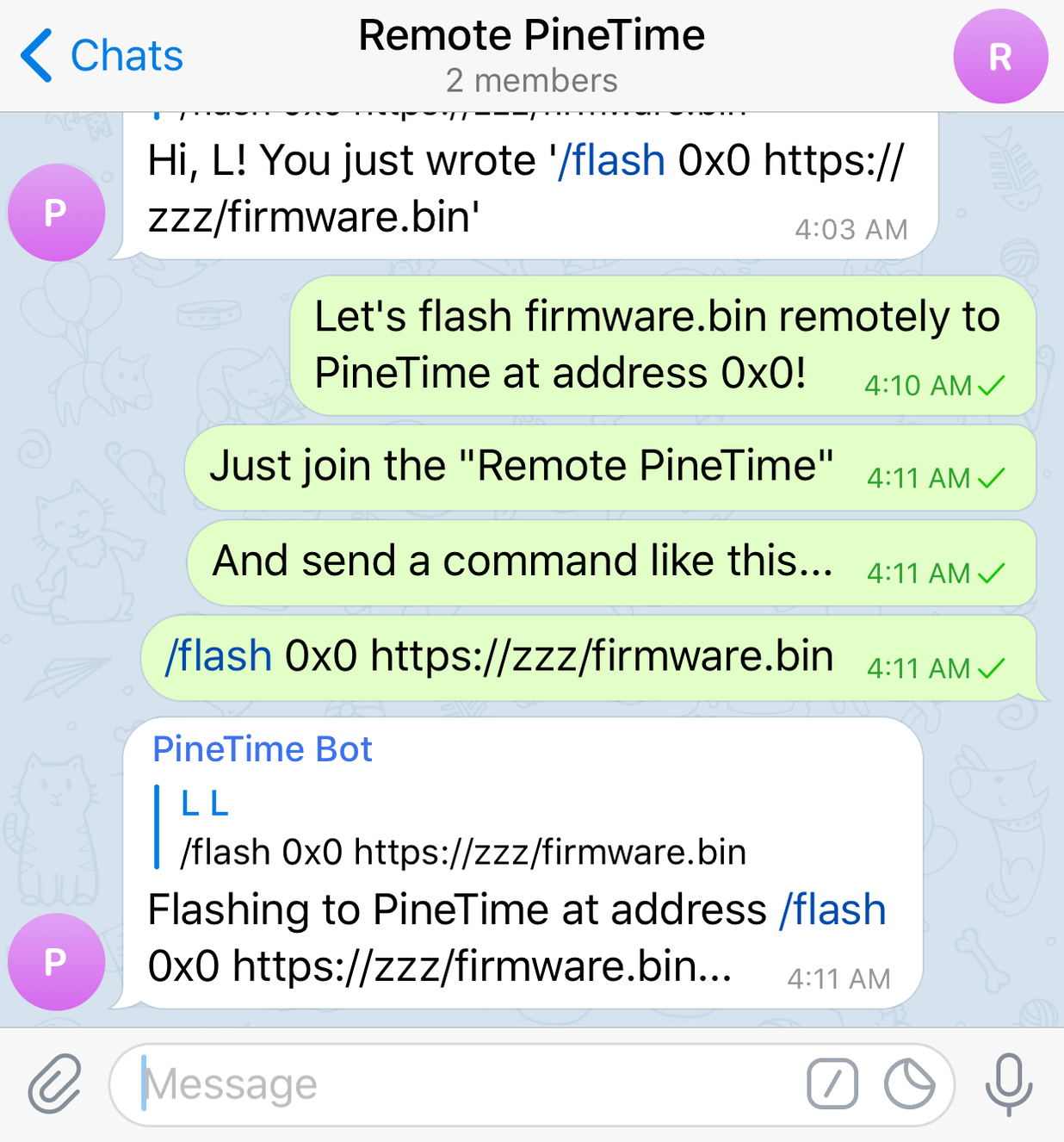Open the group avatar labeled R
This screenshot has height=1142, width=1064.
(x=1000, y=57)
